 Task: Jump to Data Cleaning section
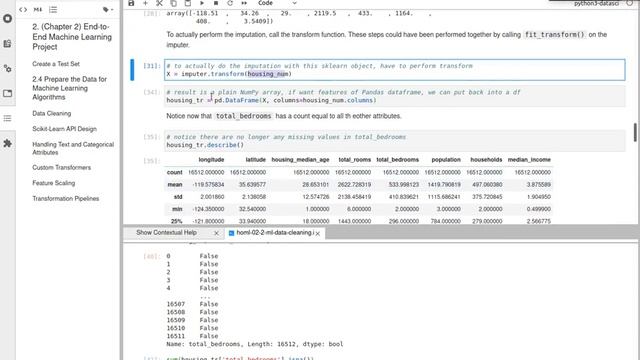click(51, 113)
